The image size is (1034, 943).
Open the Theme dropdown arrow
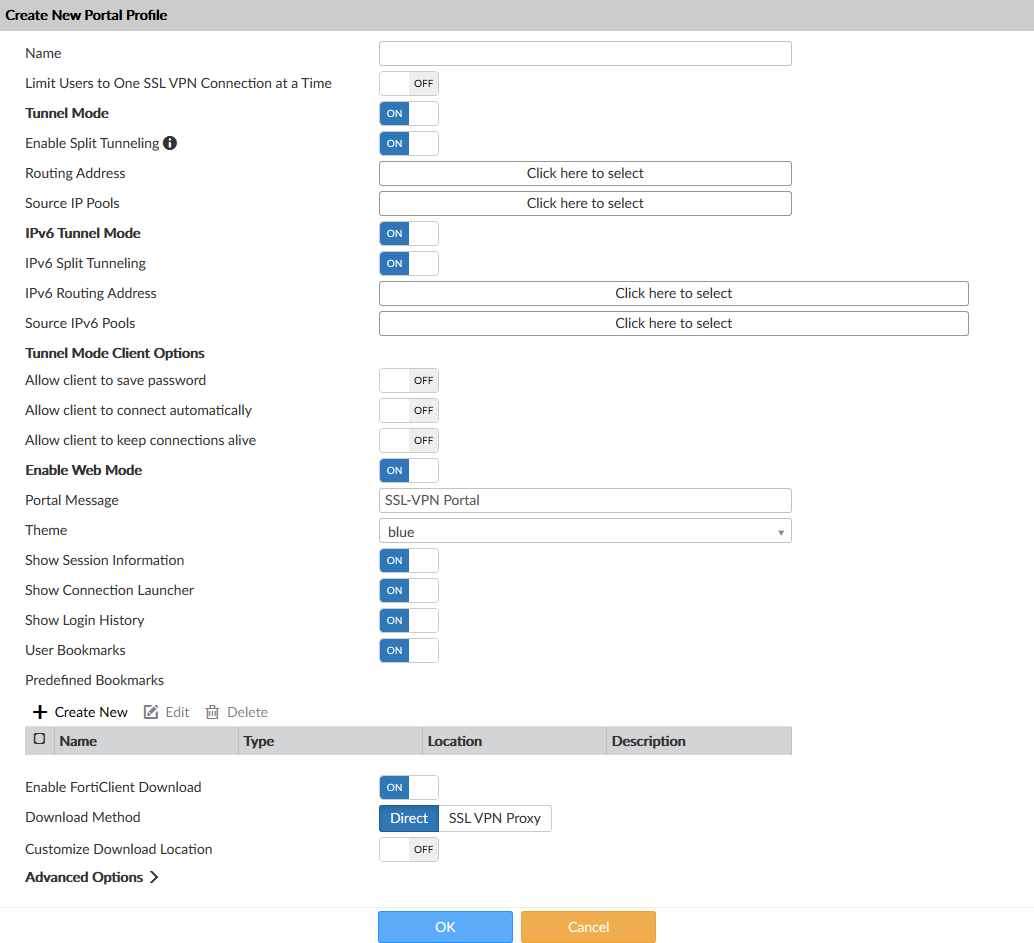coord(780,531)
